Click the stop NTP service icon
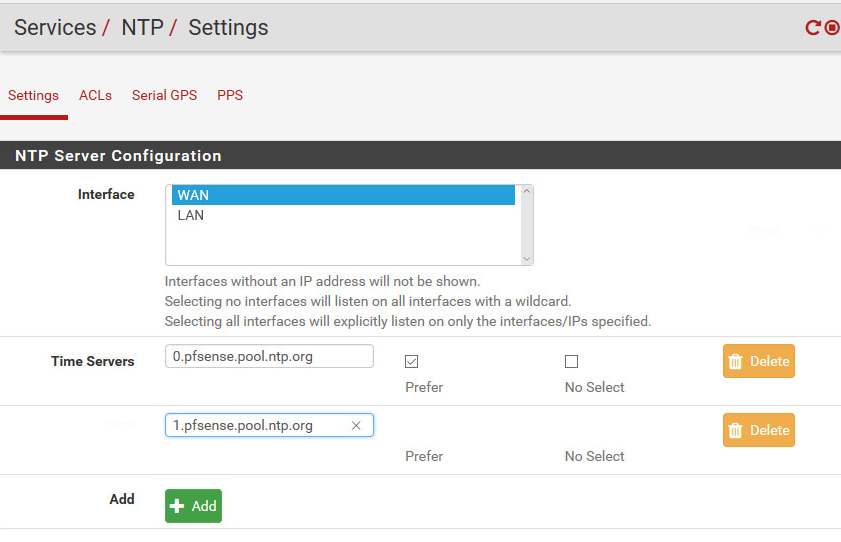Image resolution: width=841 pixels, height=542 pixels. [832, 28]
